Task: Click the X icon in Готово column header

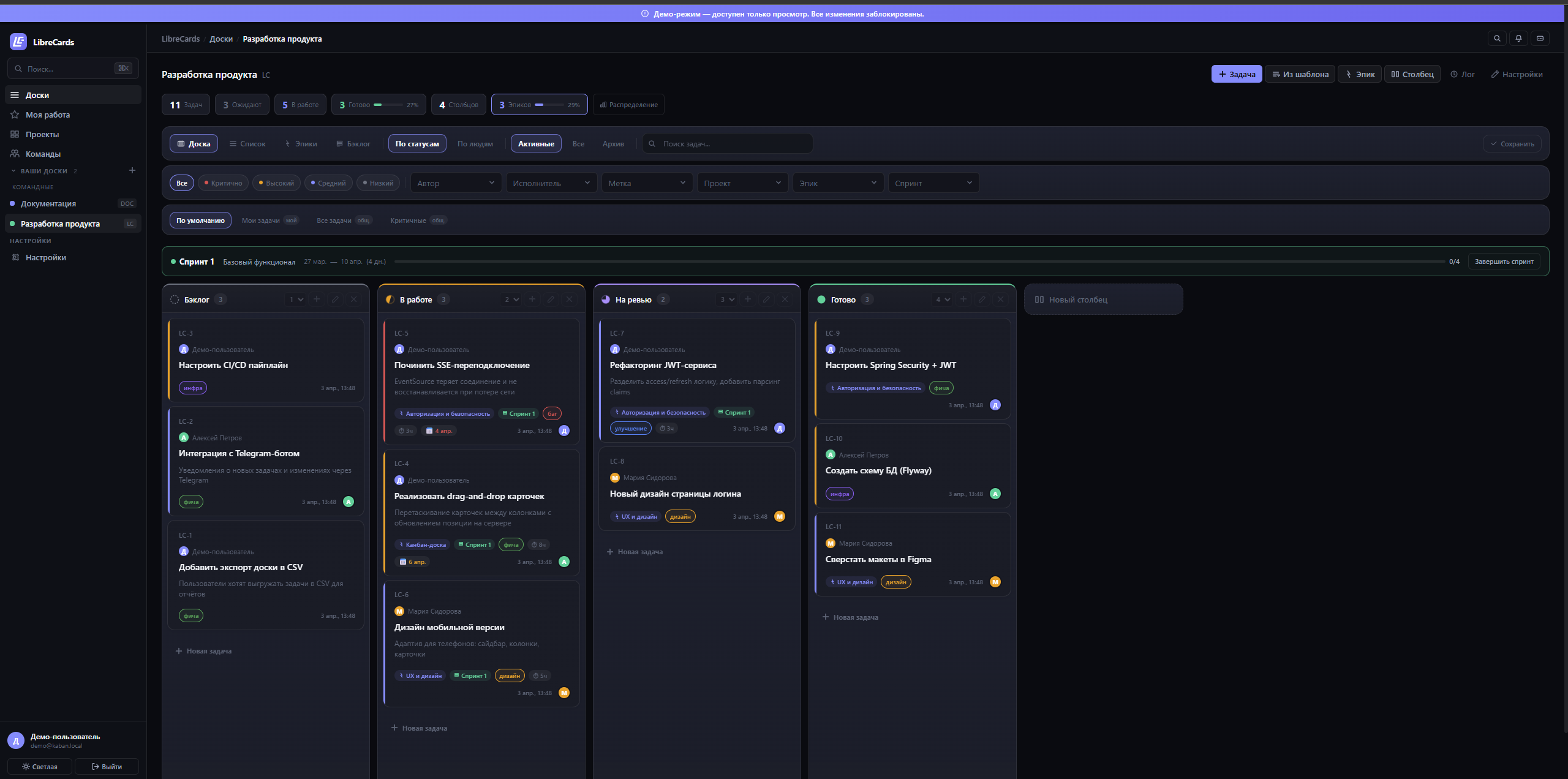Action: [1000, 299]
